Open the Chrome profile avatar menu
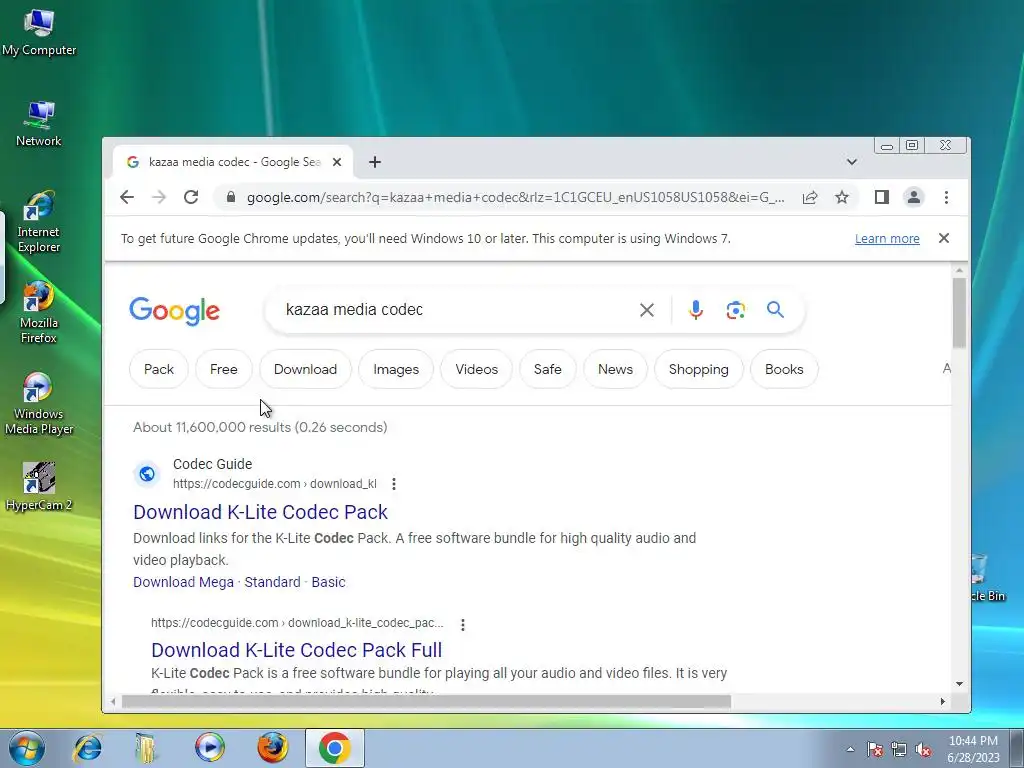Viewport: 1024px width, 768px height. (914, 197)
